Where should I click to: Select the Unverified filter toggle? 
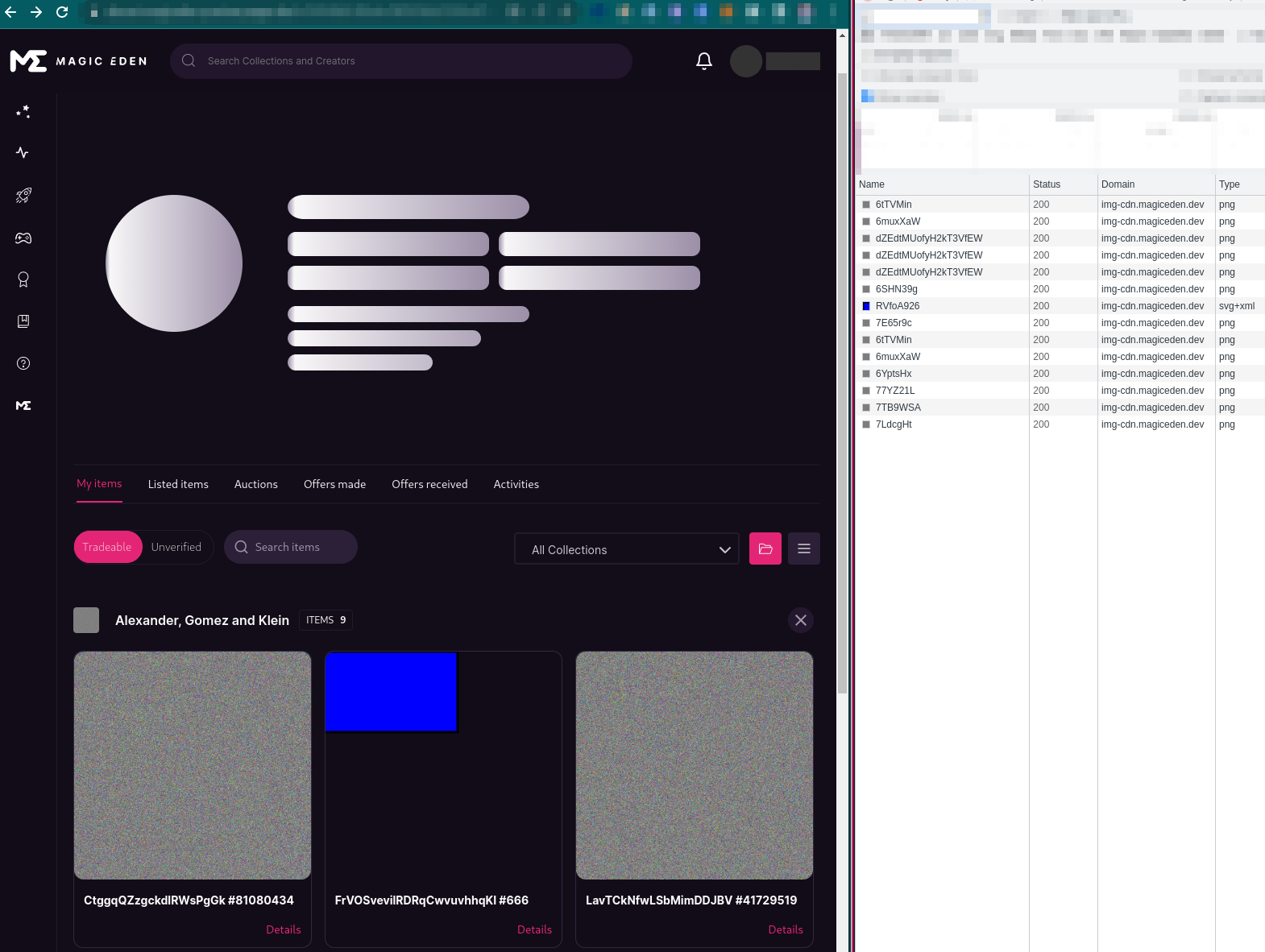(176, 547)
